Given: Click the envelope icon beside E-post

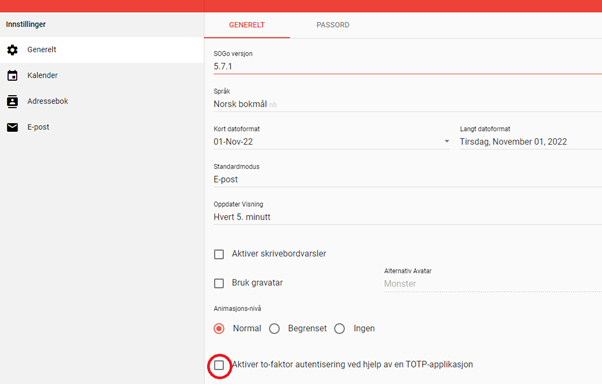Looking at the screenshot, I should coord(12,127).
